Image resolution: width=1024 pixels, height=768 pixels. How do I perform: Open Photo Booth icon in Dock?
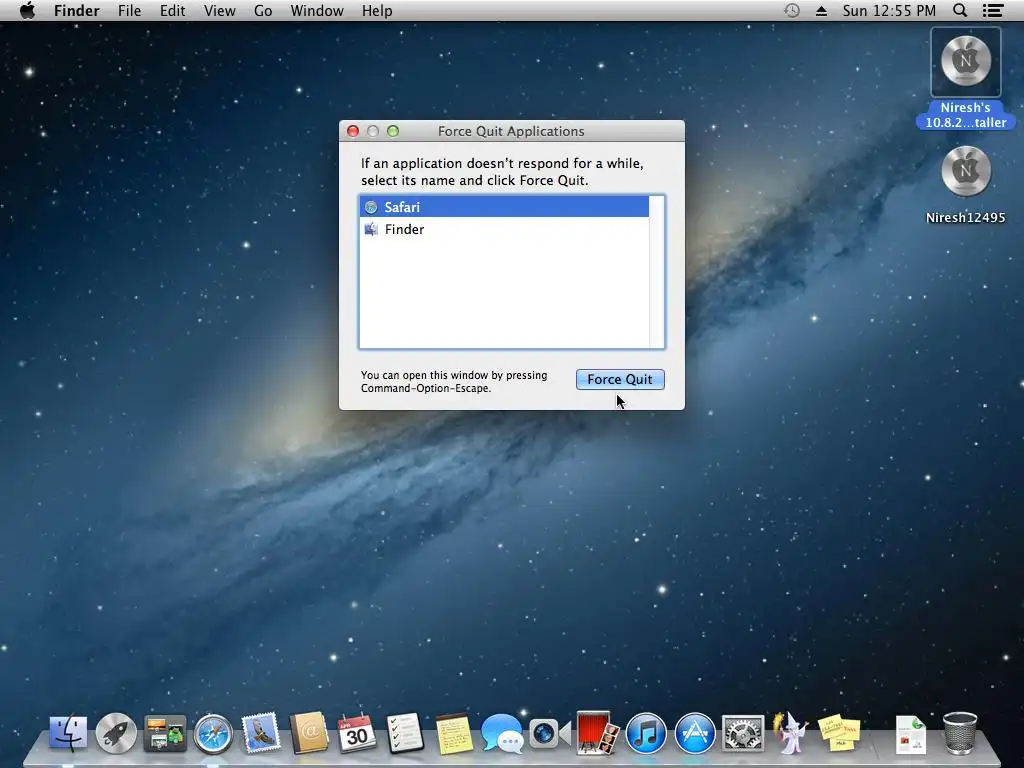click(x=598, y=733)
